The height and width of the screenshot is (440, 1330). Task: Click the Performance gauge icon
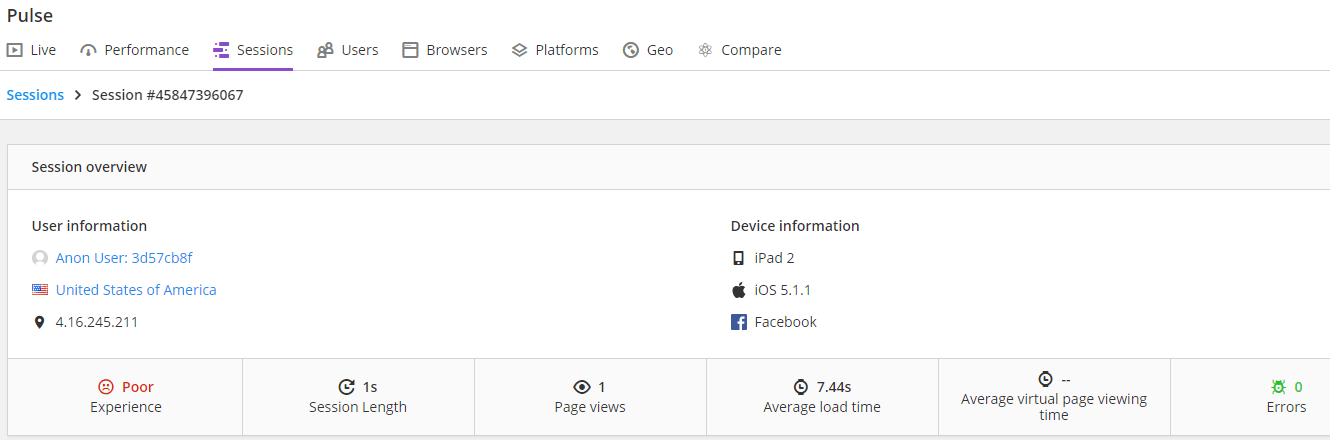pos(88,50)
